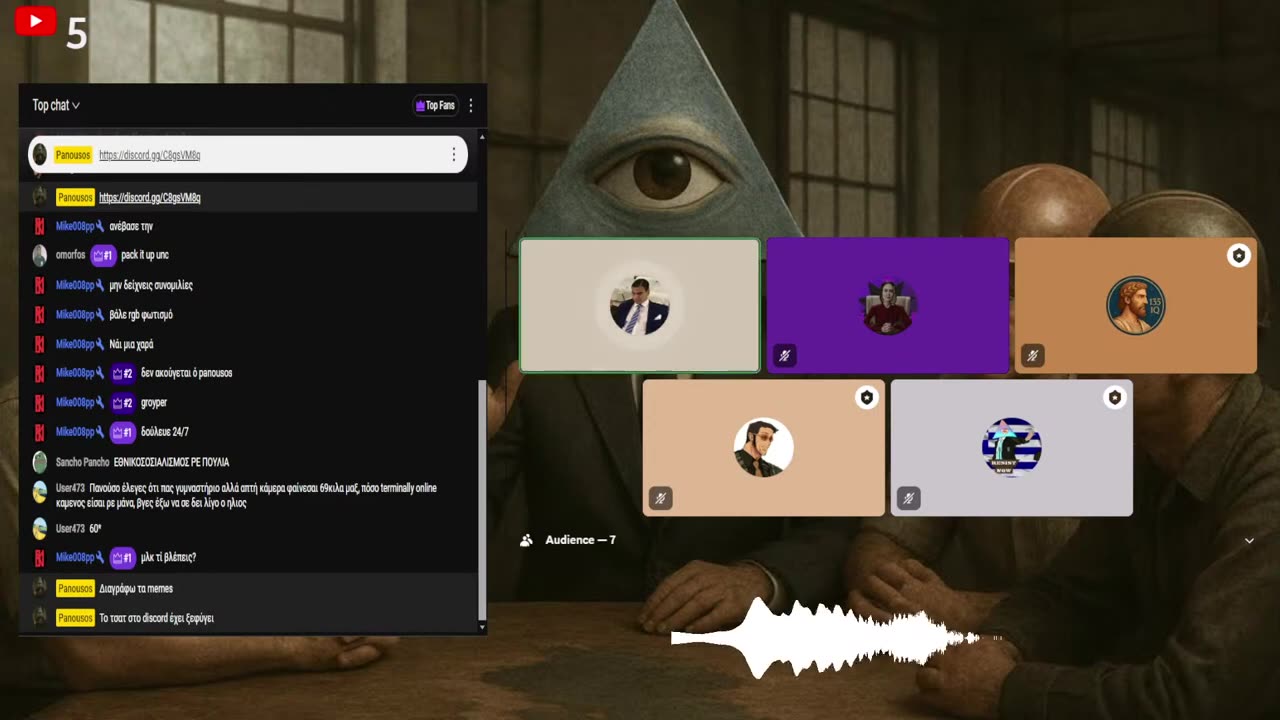Image resolution: width=1280 pixels, height=720 pixels.
Task: Click the suited man's round avatar
Action: [x=639, y=305]
